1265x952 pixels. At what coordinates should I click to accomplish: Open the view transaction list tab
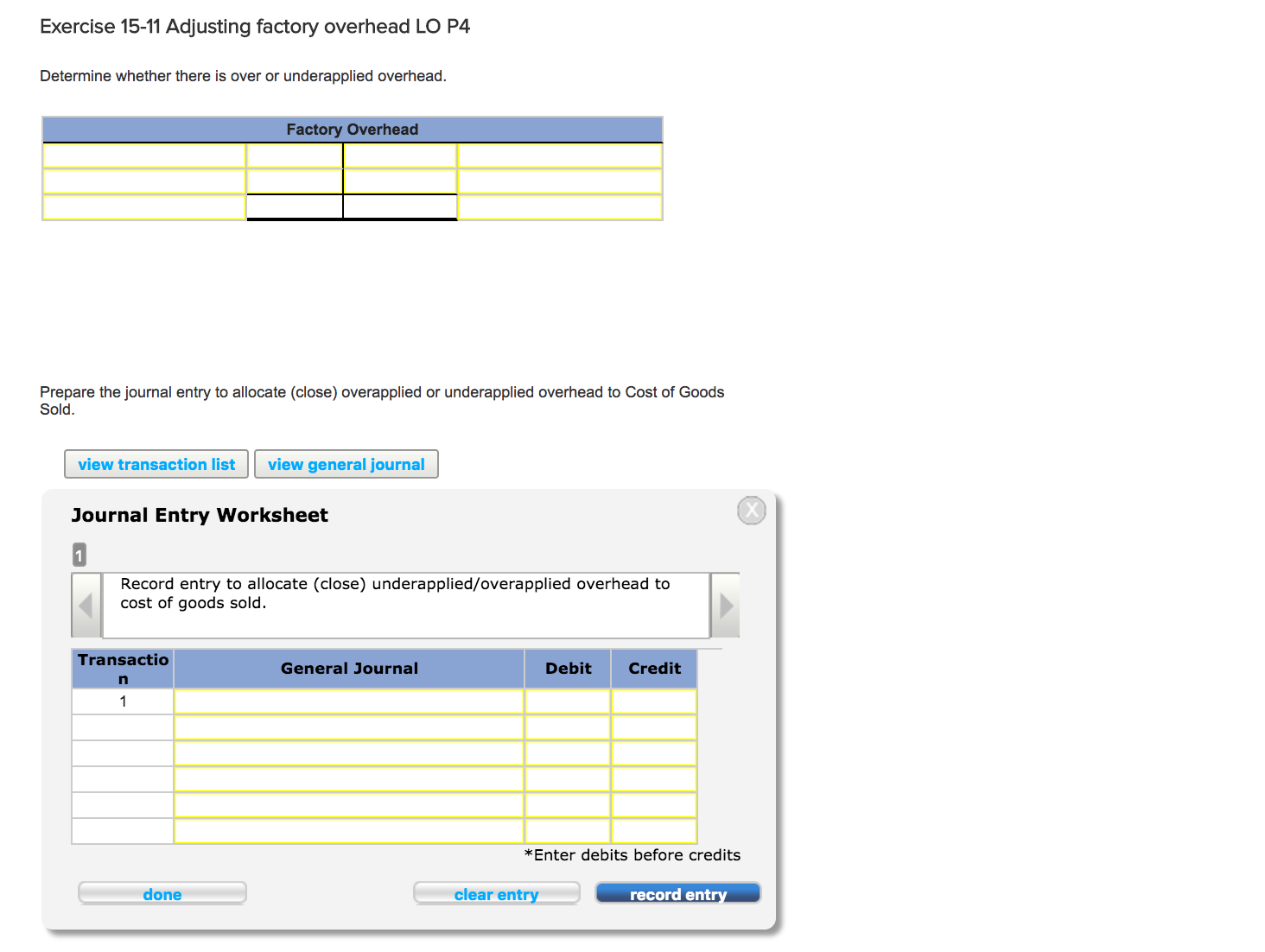point(156,465)
